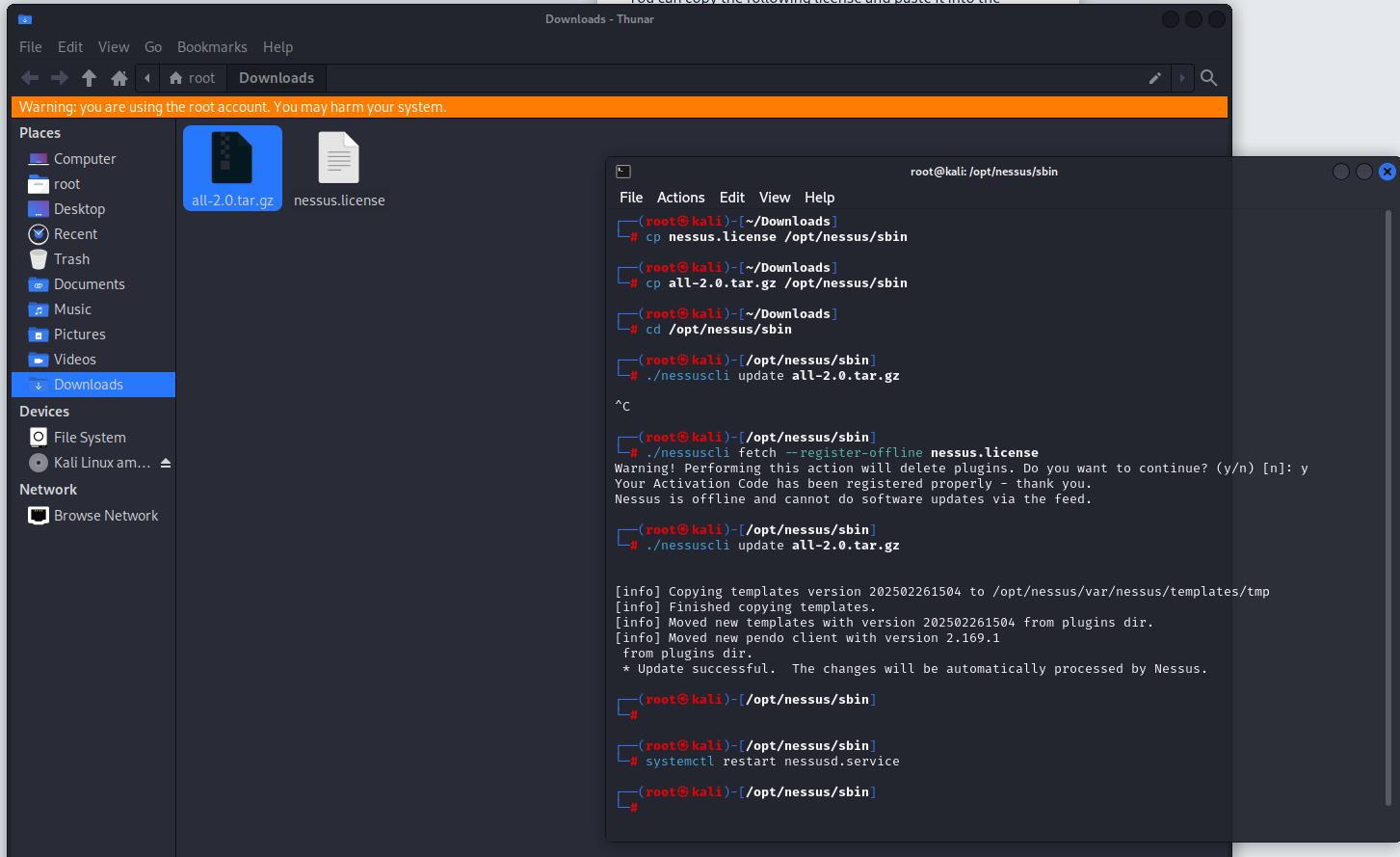Image resolution: width=1400 pixels, height=857 pixels.
Task: Go back in Thunar navigation toolbar
Action: pos(30,78)
